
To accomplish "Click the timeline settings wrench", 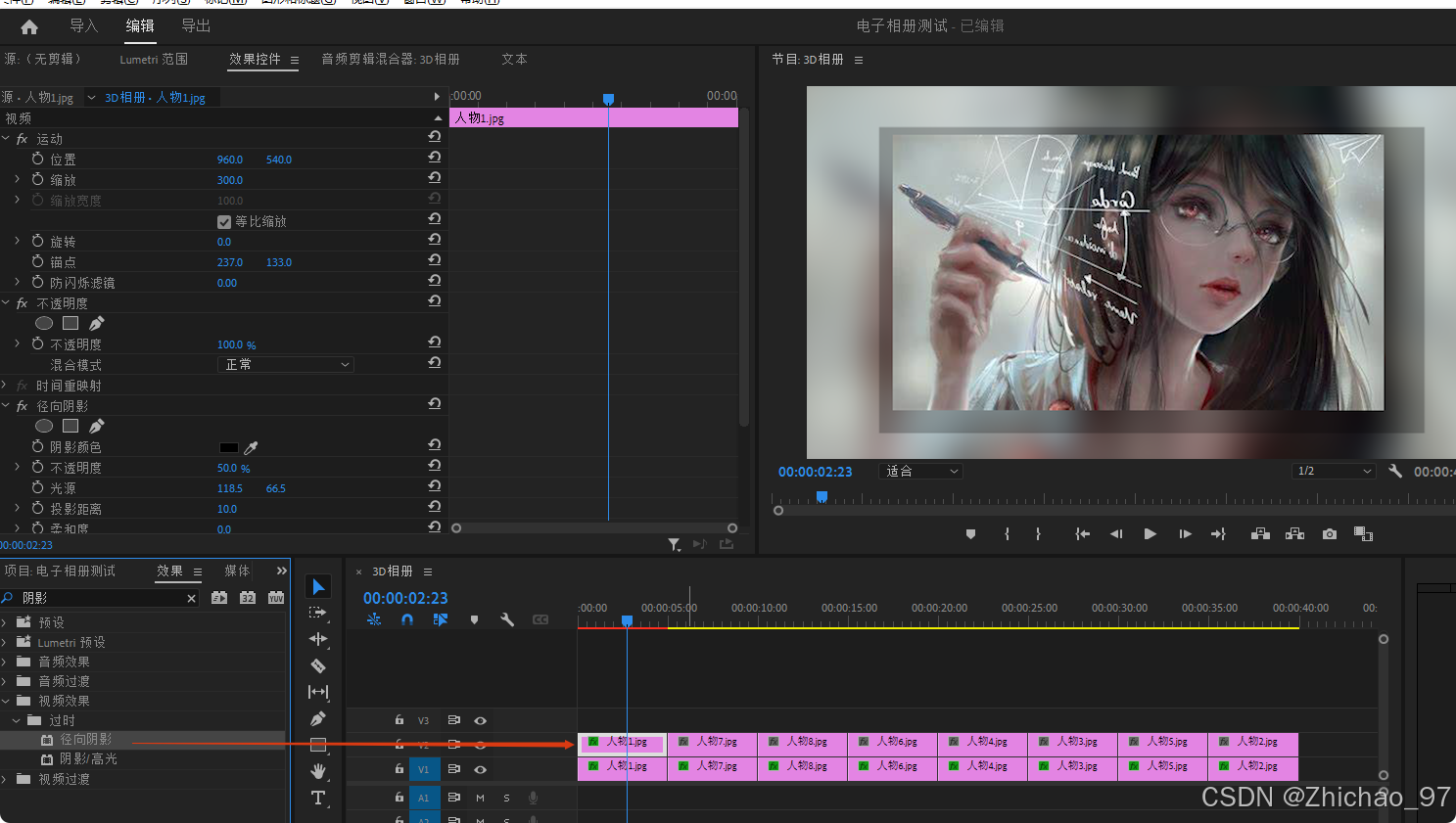I will pos(507,619).
